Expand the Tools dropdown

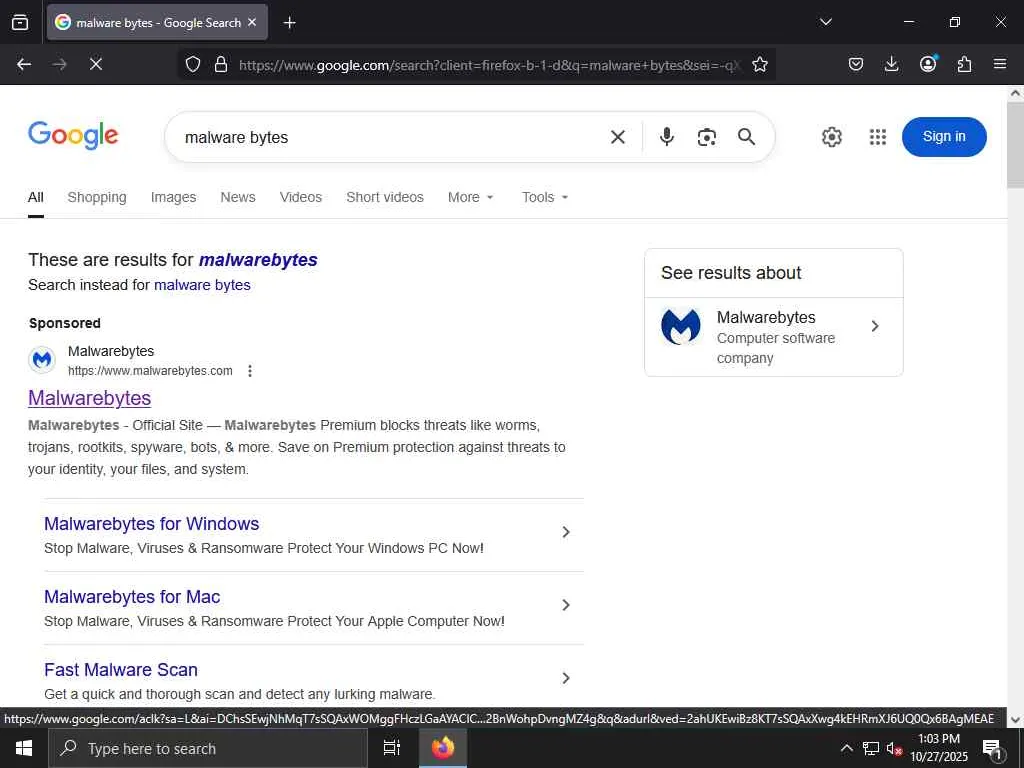pyautogui.click(x=545, y=197)
